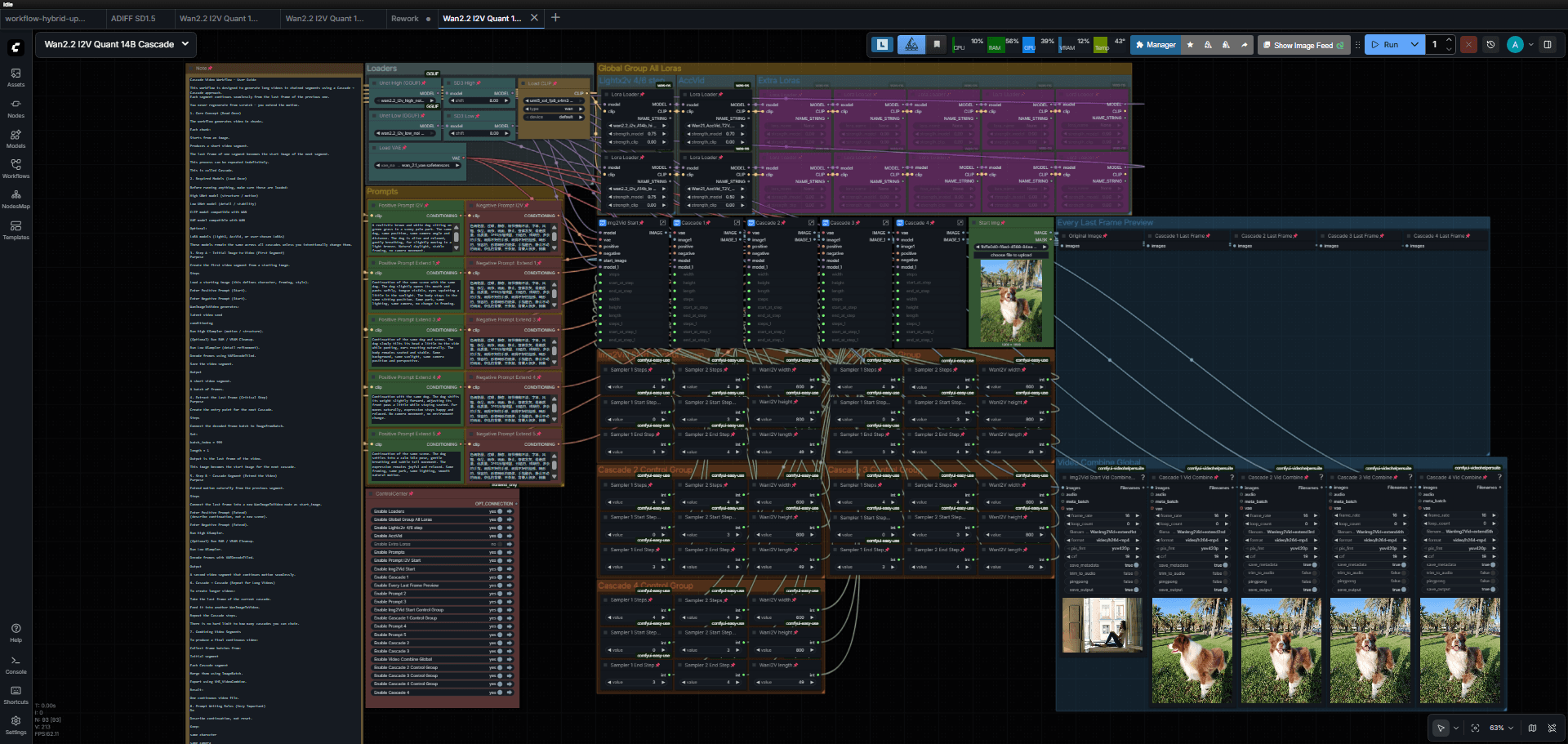Viewport: 1568px width, 744px height.
Task: Toggle the minimap icon at bottom right
Action: tap(1532, 728)
